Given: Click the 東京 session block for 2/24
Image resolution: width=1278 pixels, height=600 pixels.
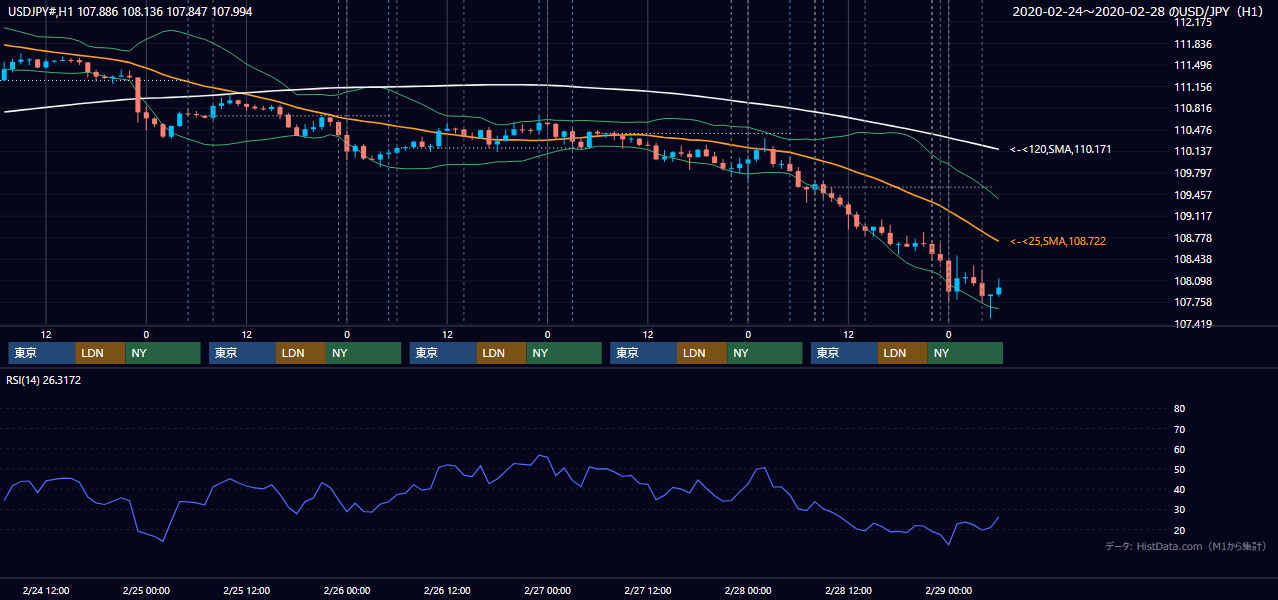Looking at the screenshot, I should [42, 353].
